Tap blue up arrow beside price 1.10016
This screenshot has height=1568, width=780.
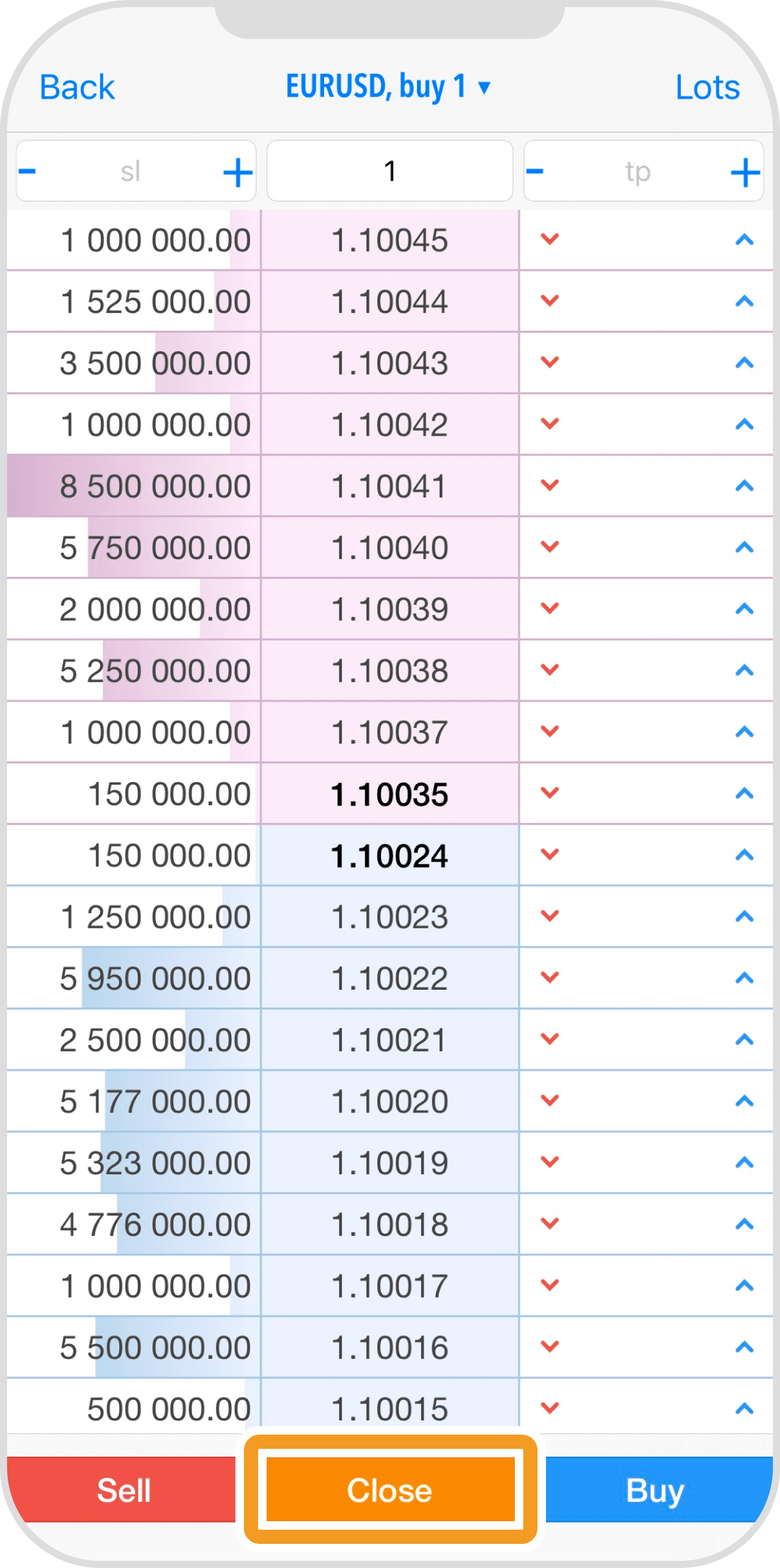[744, 1347]
